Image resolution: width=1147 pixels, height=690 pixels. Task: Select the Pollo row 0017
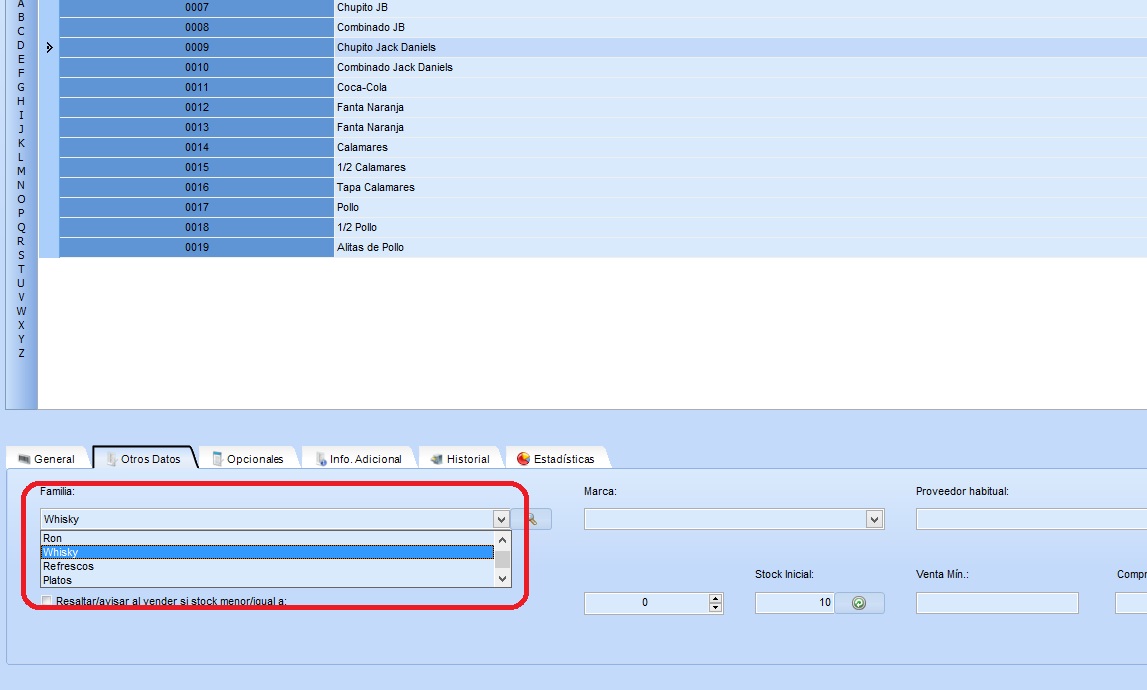[603, 207]
